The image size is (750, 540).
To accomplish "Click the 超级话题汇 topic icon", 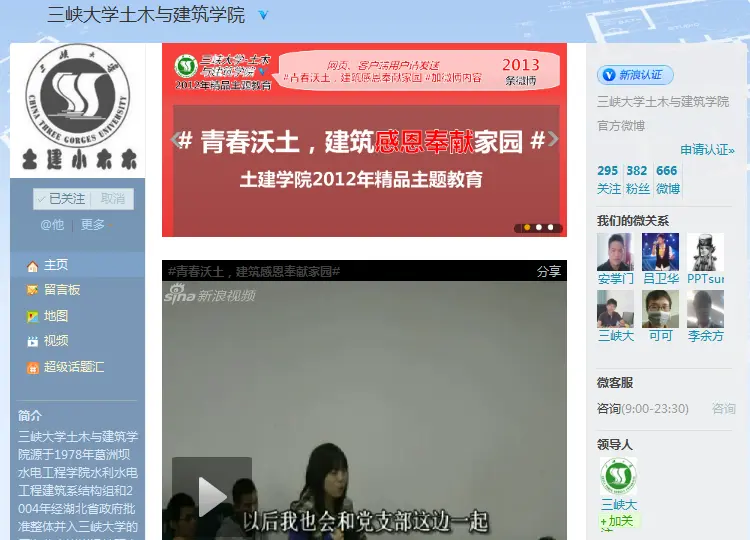I will (33, 367).
